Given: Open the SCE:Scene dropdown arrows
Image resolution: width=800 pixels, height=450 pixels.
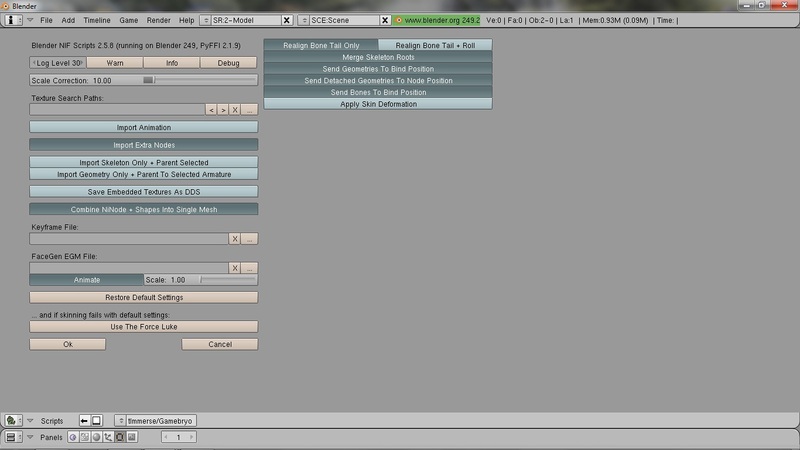Looking at the screenshot, I should (x=304, y=20).
